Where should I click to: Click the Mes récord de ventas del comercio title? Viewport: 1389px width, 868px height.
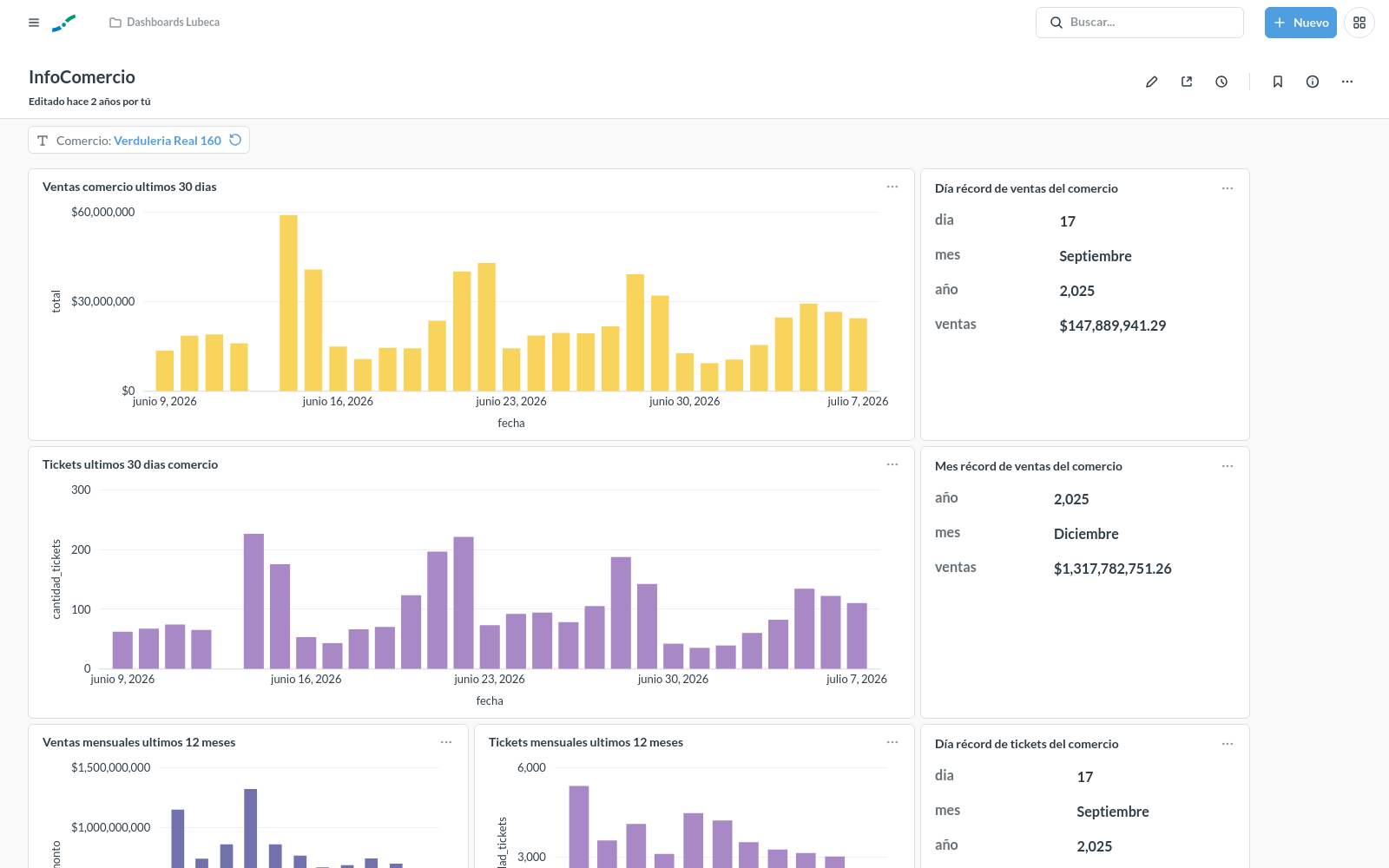point(1029,466)
